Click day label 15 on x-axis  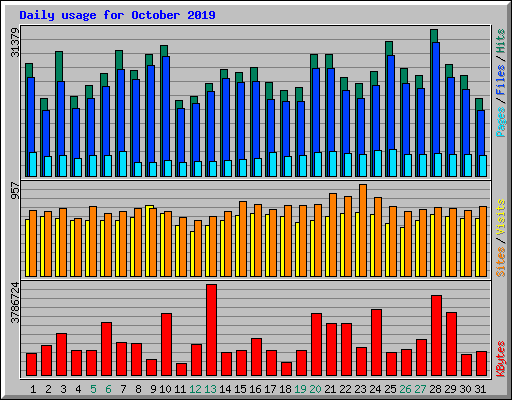click(x=240, y=389)
